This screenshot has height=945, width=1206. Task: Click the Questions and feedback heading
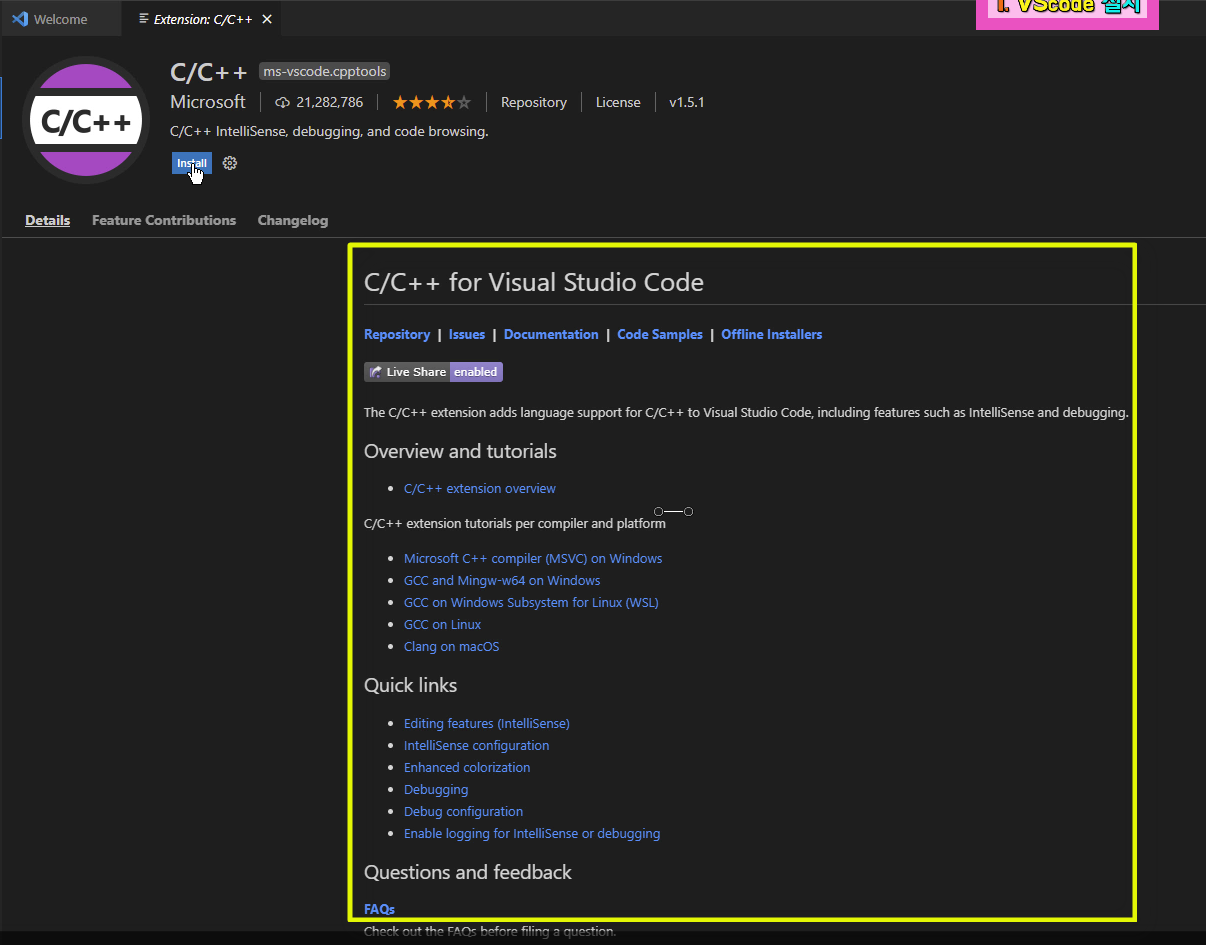468,872
